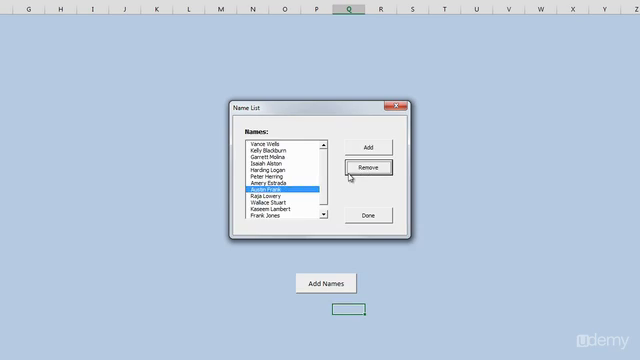Click the names listbox scrollbar thumb
Viewport: 640px width, 360px height.
point(323,177)
